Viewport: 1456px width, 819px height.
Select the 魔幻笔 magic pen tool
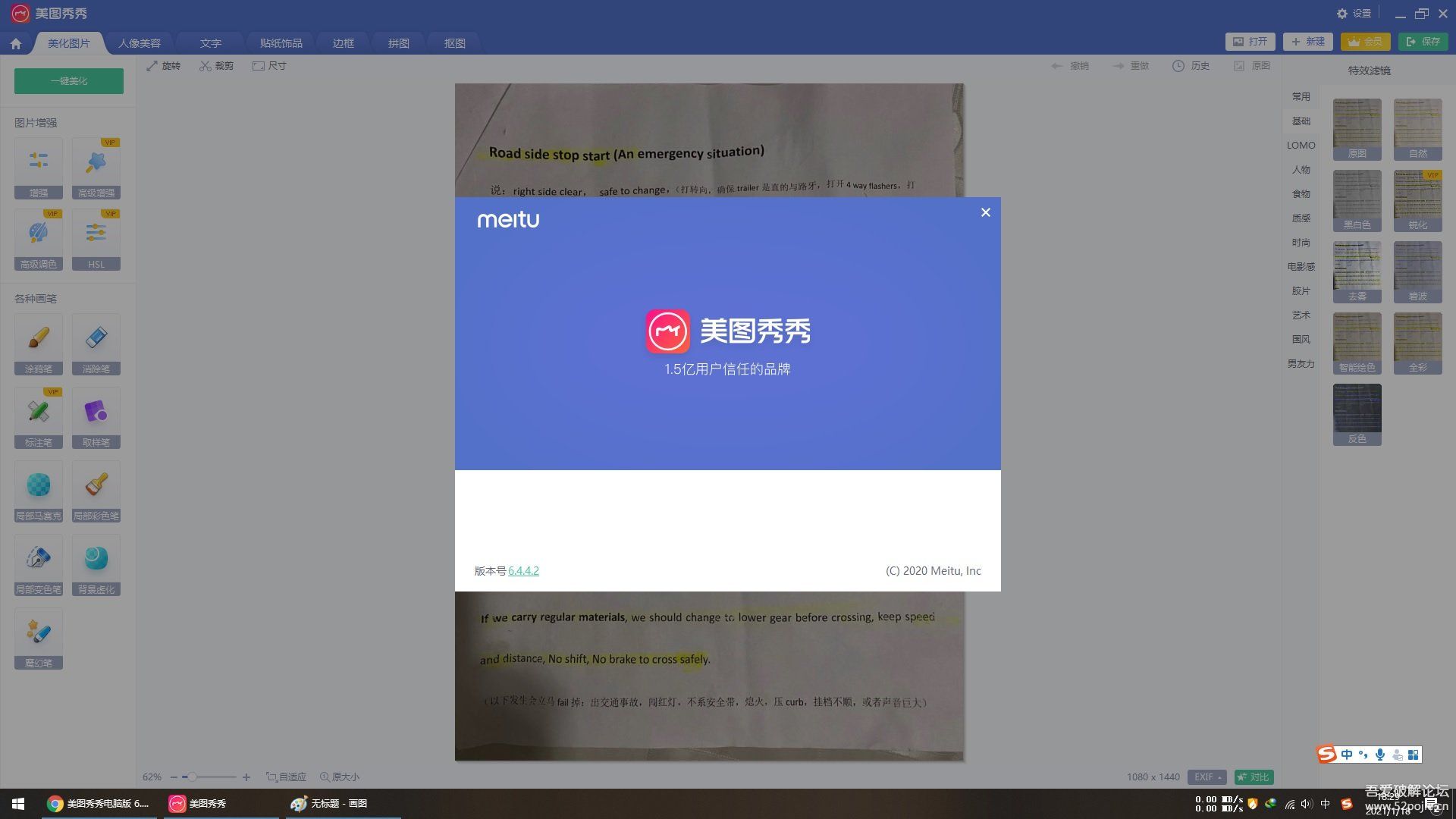[x=39, y=637]
